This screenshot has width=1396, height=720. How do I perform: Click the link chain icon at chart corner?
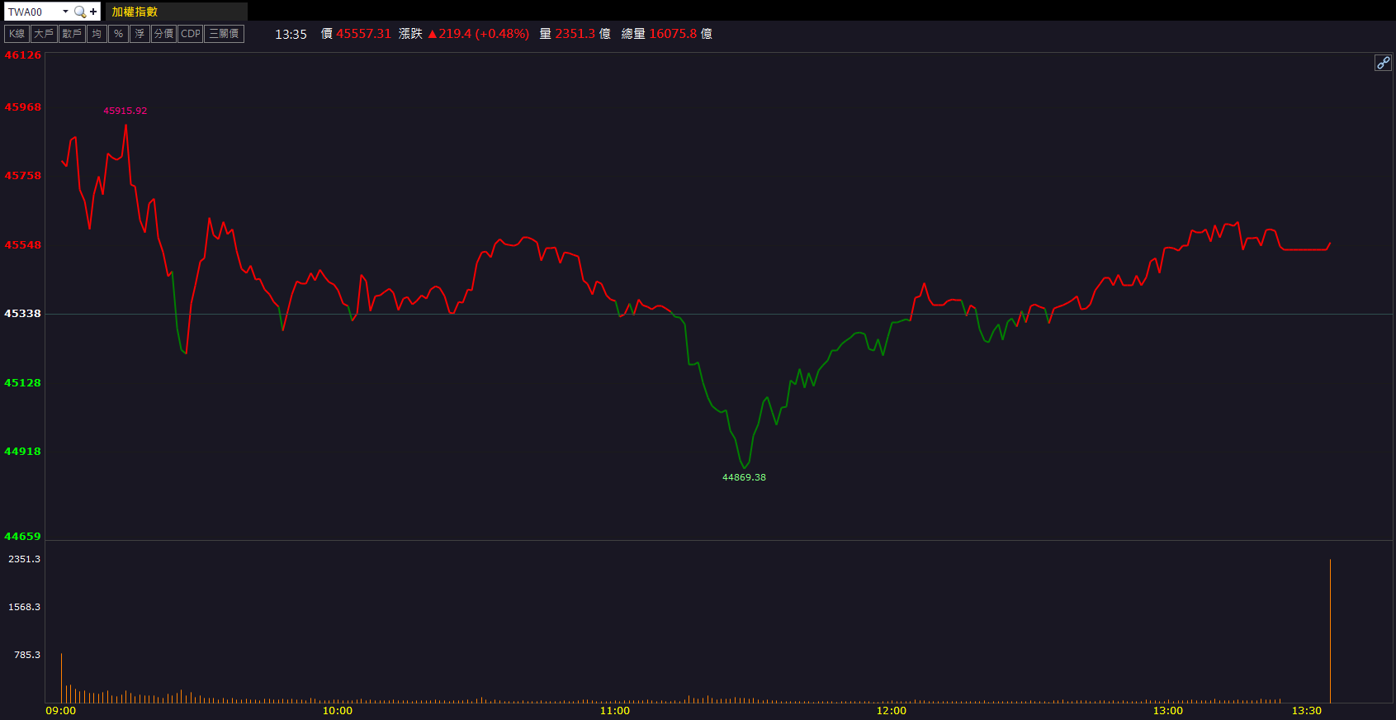click(1383, 63)
